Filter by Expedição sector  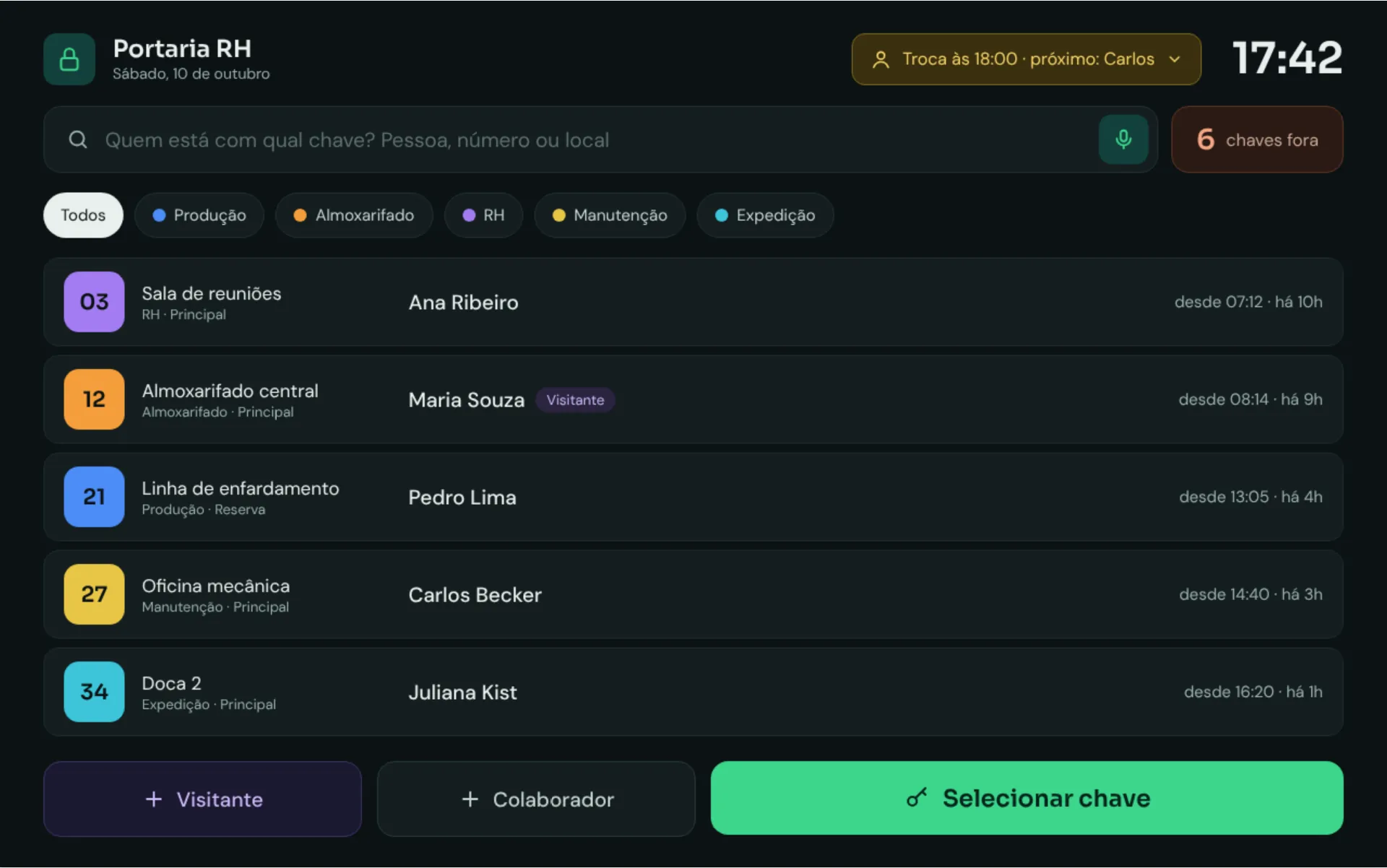765,215
